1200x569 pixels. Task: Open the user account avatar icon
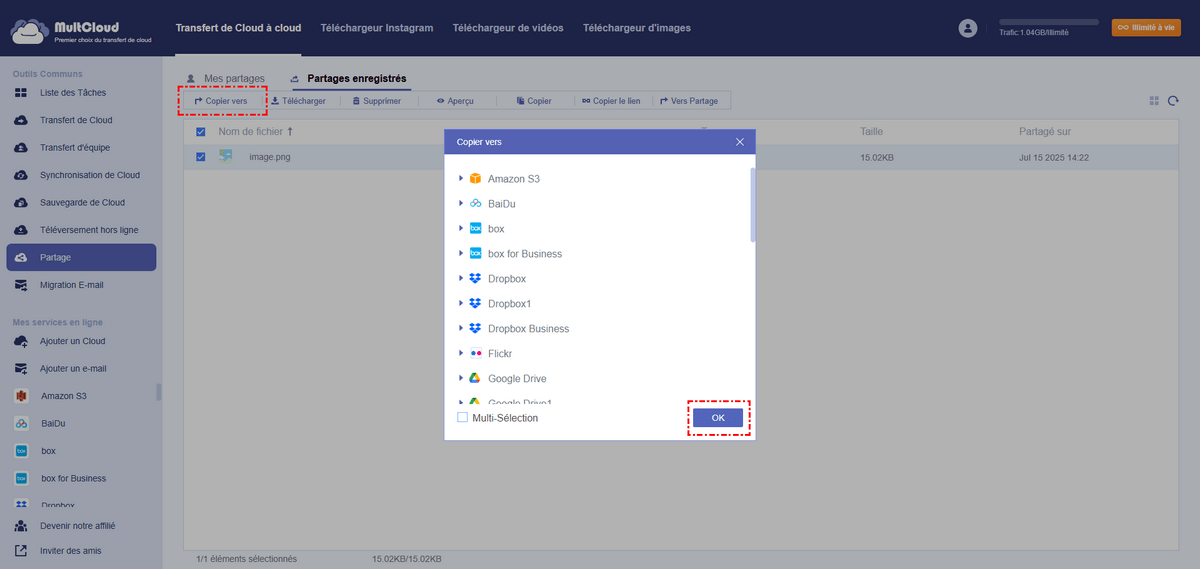coord(967,28)
